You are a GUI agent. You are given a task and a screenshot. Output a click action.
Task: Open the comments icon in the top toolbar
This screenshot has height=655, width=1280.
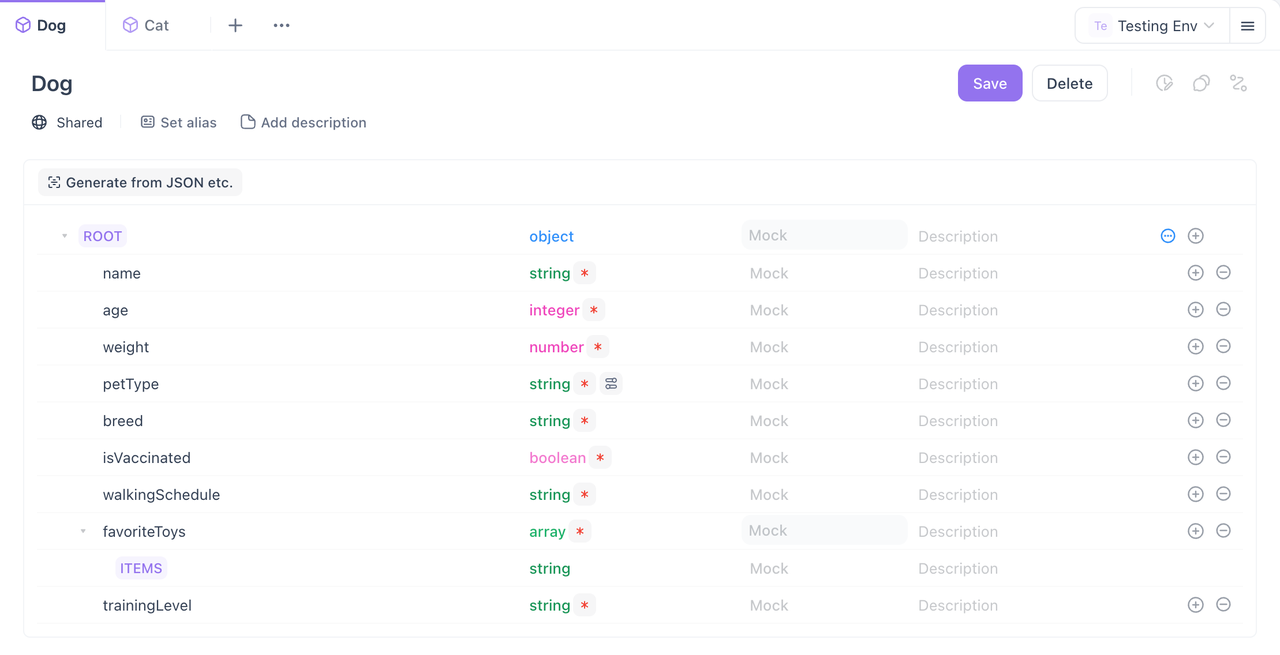(x=1201, y=83)
